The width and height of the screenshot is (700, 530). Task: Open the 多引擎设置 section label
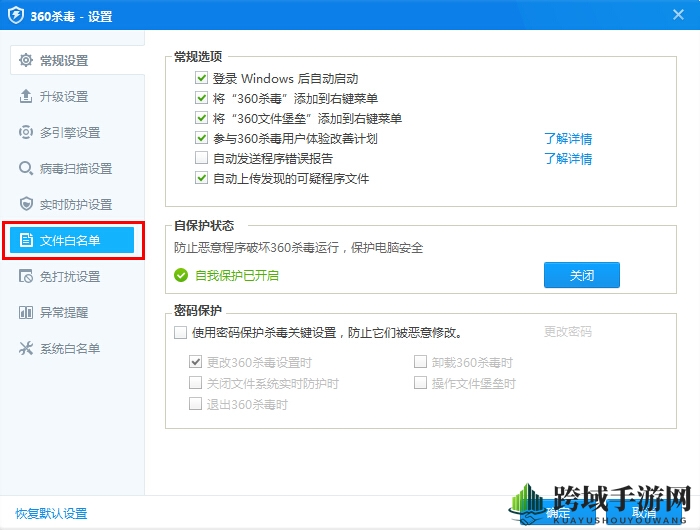(x=70, y=133)
